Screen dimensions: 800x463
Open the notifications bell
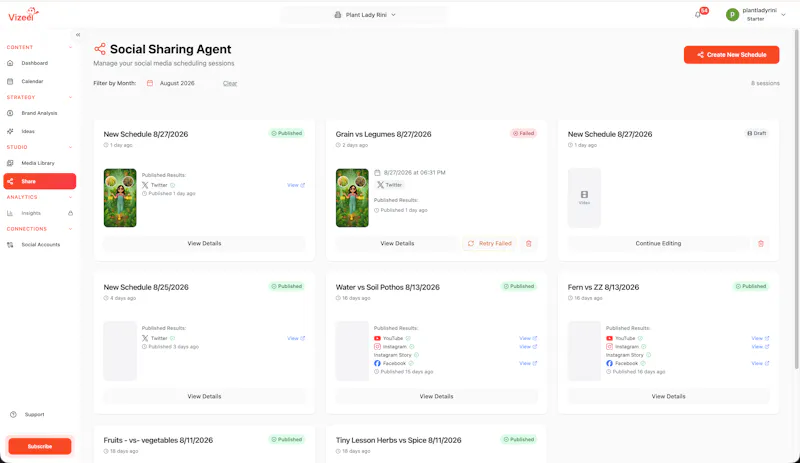tap(697, 15)
